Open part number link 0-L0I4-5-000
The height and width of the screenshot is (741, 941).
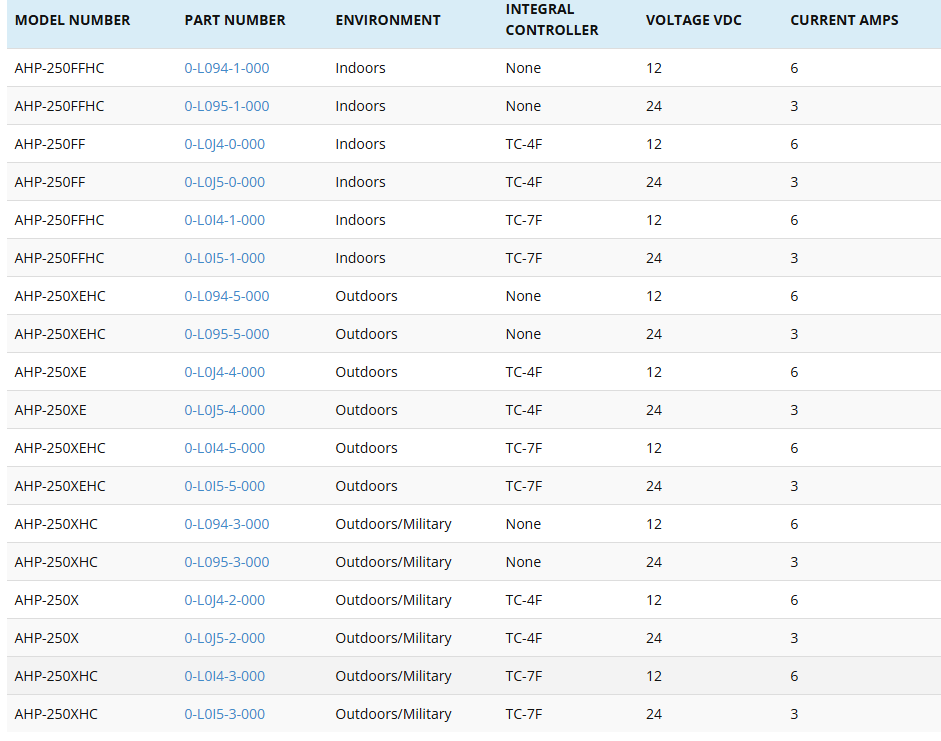pyautogui.click(x=224, y=448)
